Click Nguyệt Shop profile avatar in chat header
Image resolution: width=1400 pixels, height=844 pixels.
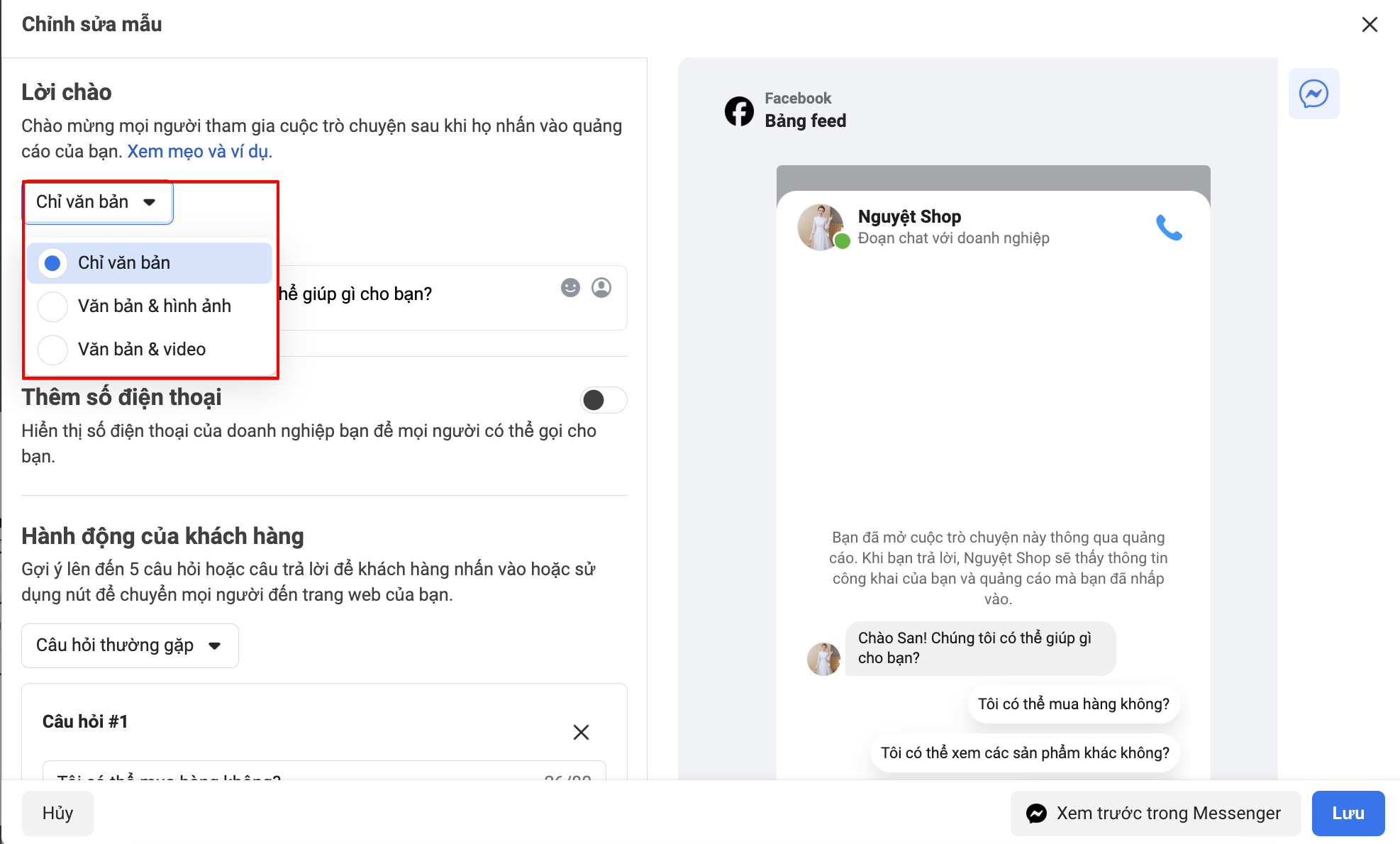pos(821,227)
